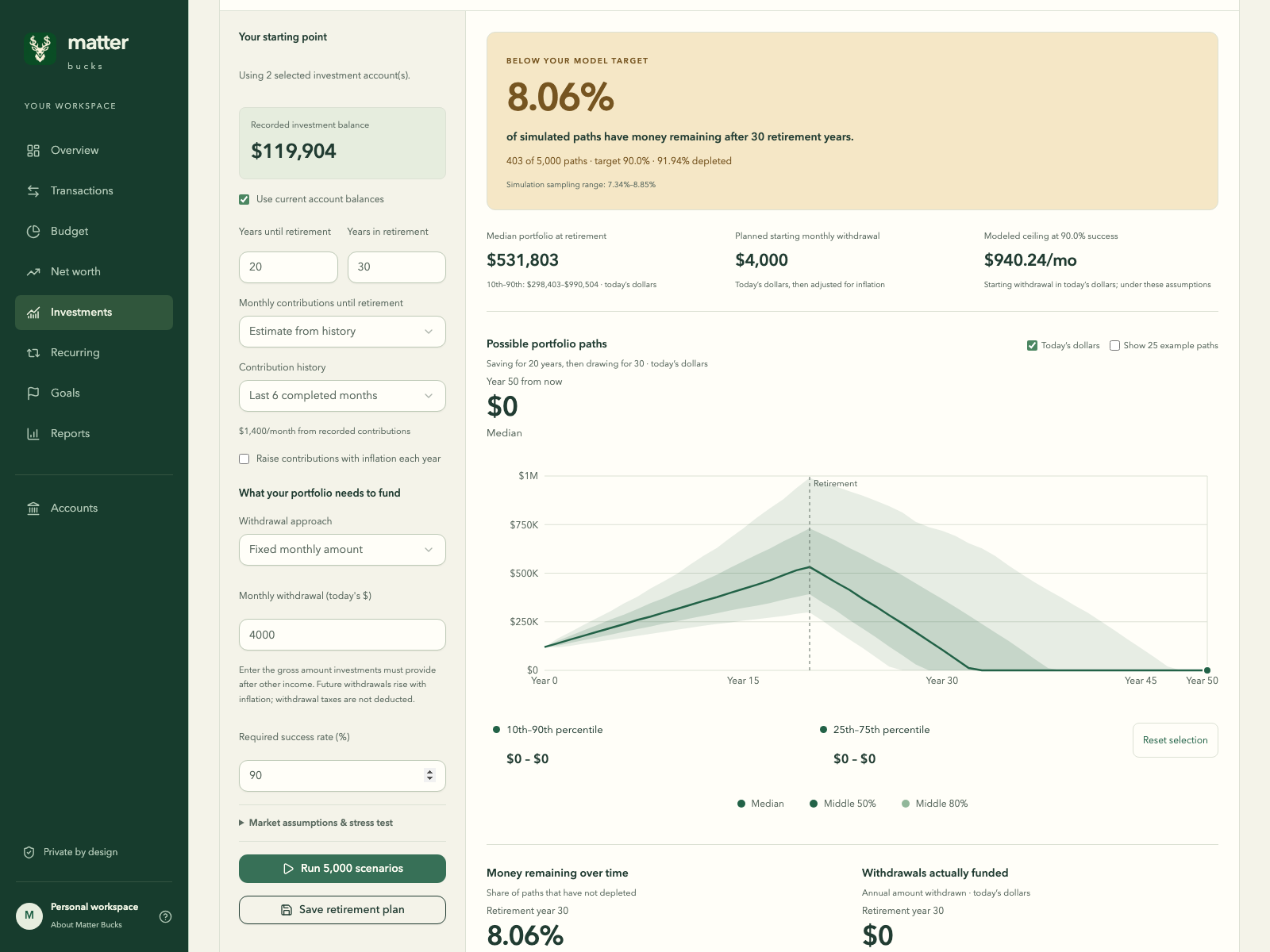Open Monthly contributions dropdown Estimate from history

tap(342, 332)
